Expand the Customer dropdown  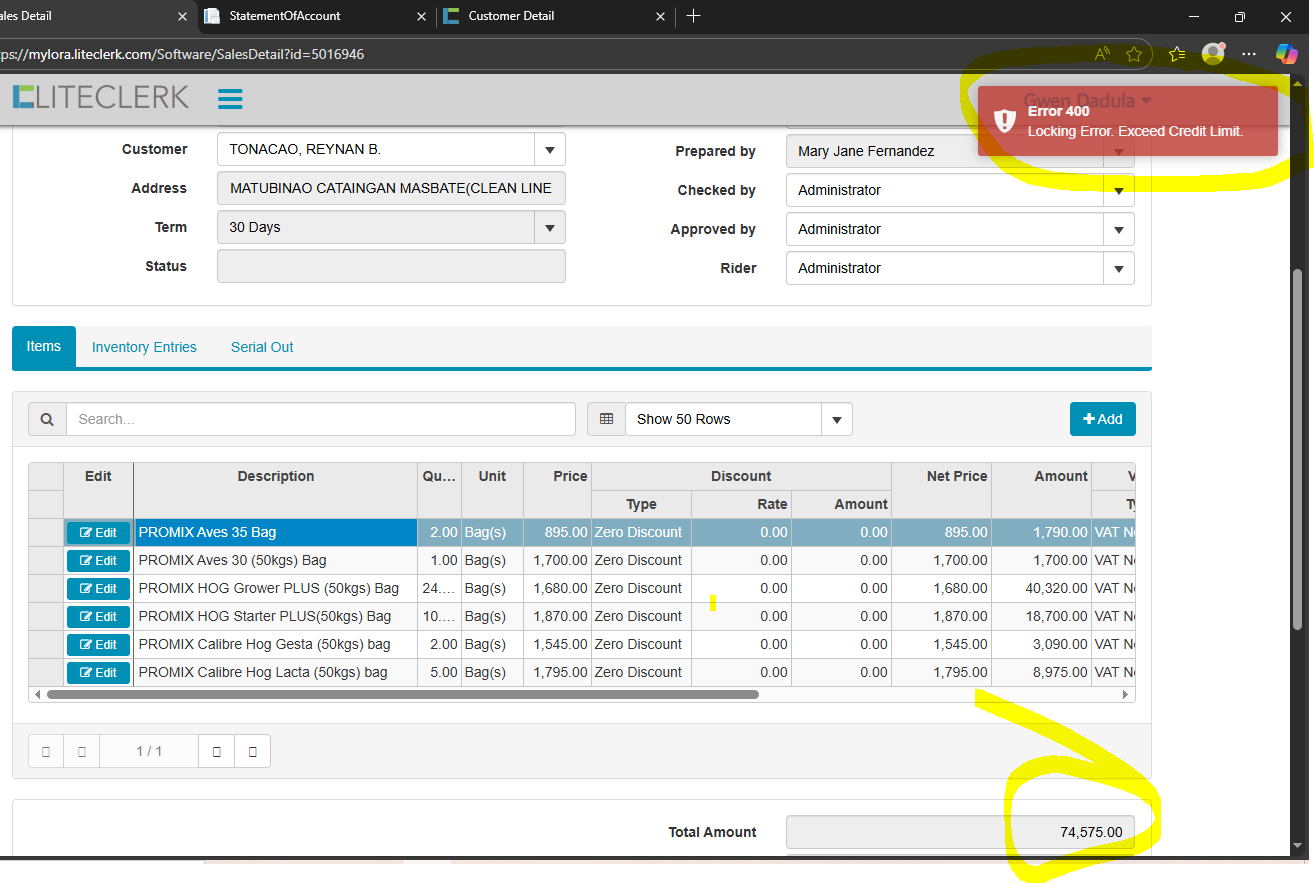point(549,150)
